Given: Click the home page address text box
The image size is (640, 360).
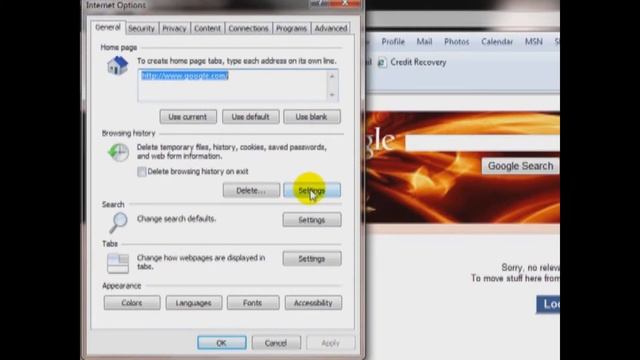Looking at the screenshot, I should click(x=233, y=85).
